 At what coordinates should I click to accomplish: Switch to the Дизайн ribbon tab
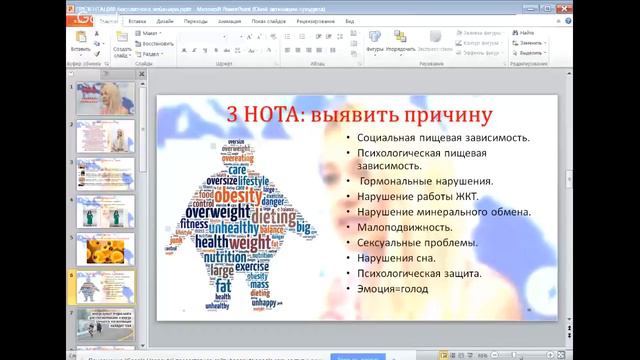point(165,21)
